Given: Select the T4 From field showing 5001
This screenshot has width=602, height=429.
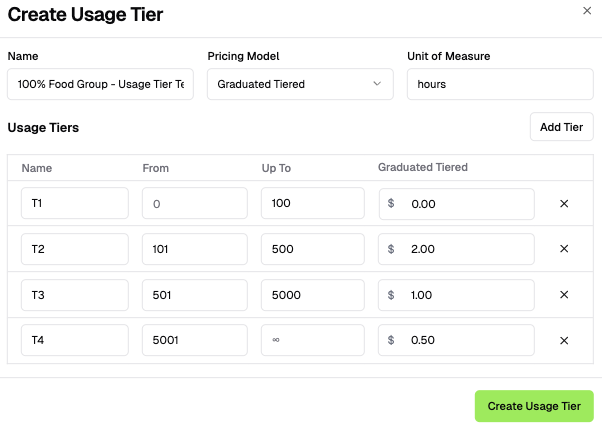Looking at the screenshot, I should click(194, 341).
